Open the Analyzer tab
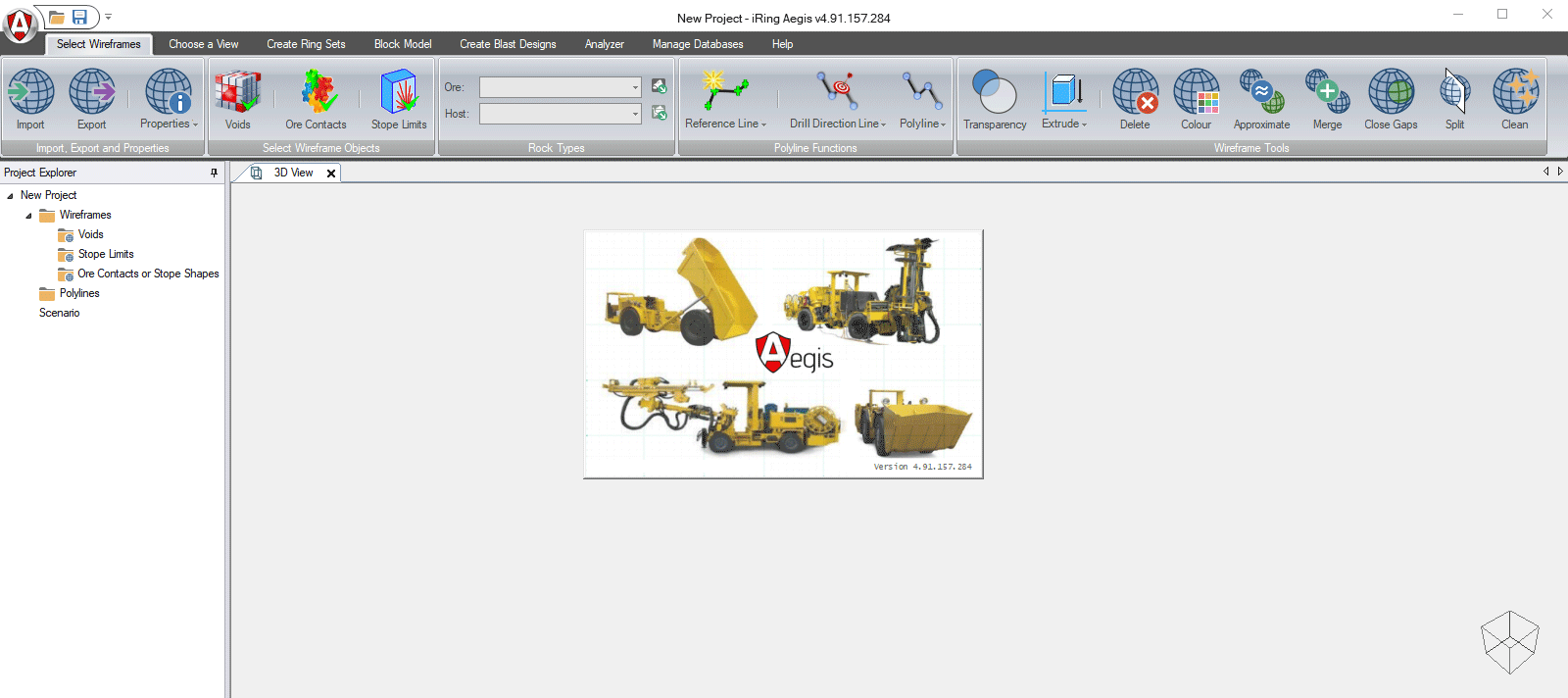 605,44
